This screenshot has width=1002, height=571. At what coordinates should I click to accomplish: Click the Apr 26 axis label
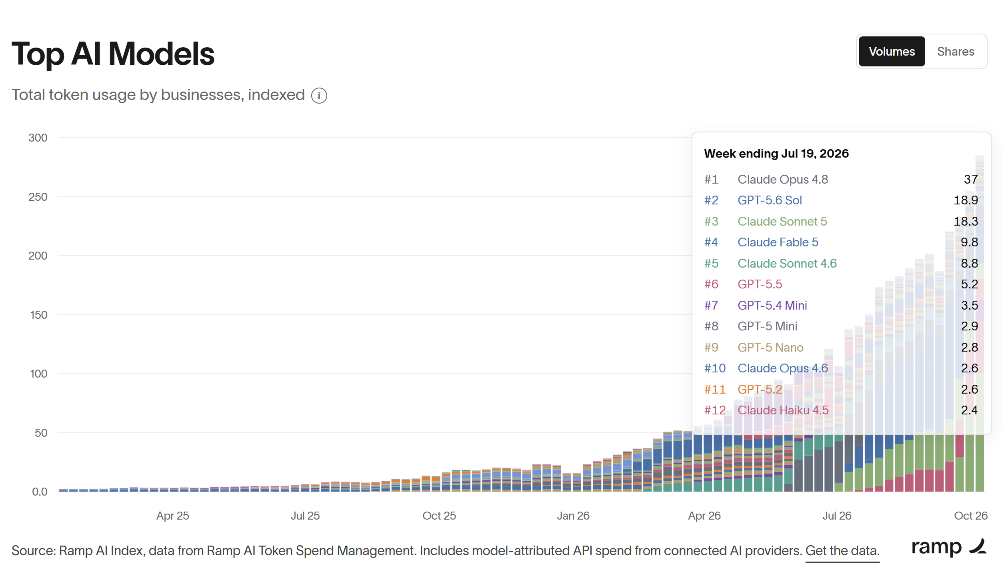pyautogui.click(x=704, y=516)
